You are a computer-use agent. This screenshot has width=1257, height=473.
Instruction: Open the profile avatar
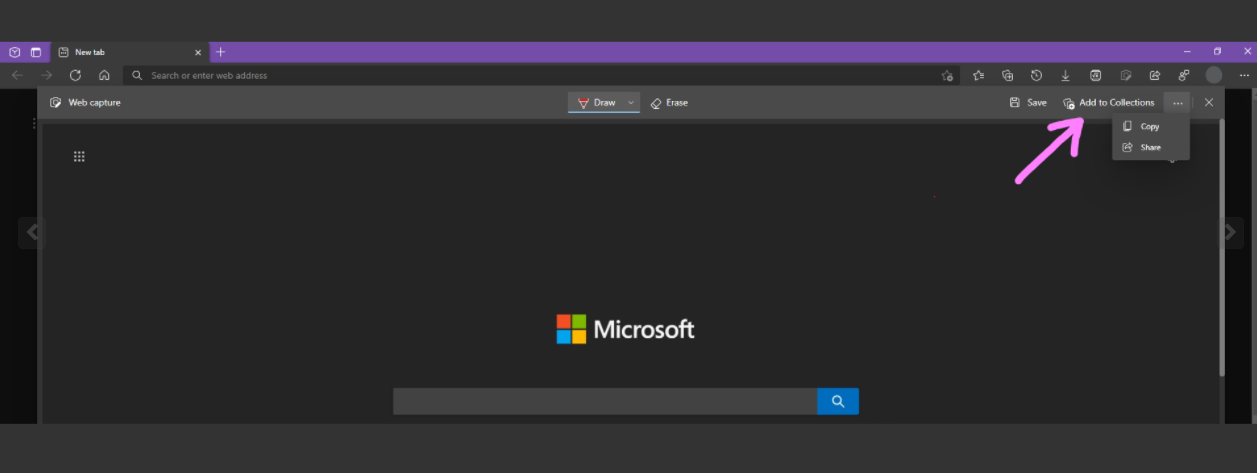coord(1214,75)
